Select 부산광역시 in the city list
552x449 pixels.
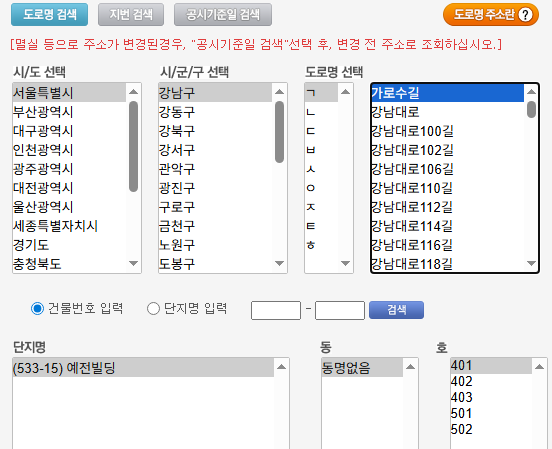pos(69,112)
